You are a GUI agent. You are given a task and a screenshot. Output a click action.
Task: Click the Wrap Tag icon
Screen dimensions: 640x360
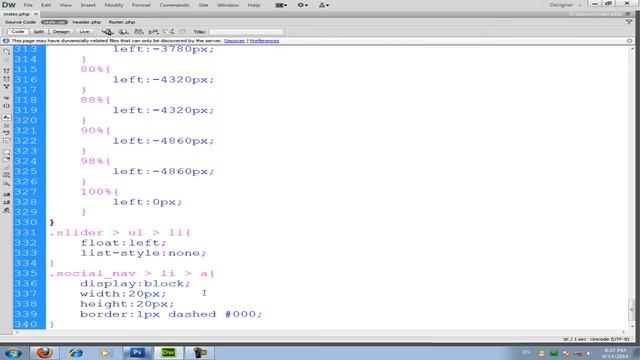coord(6,167)
